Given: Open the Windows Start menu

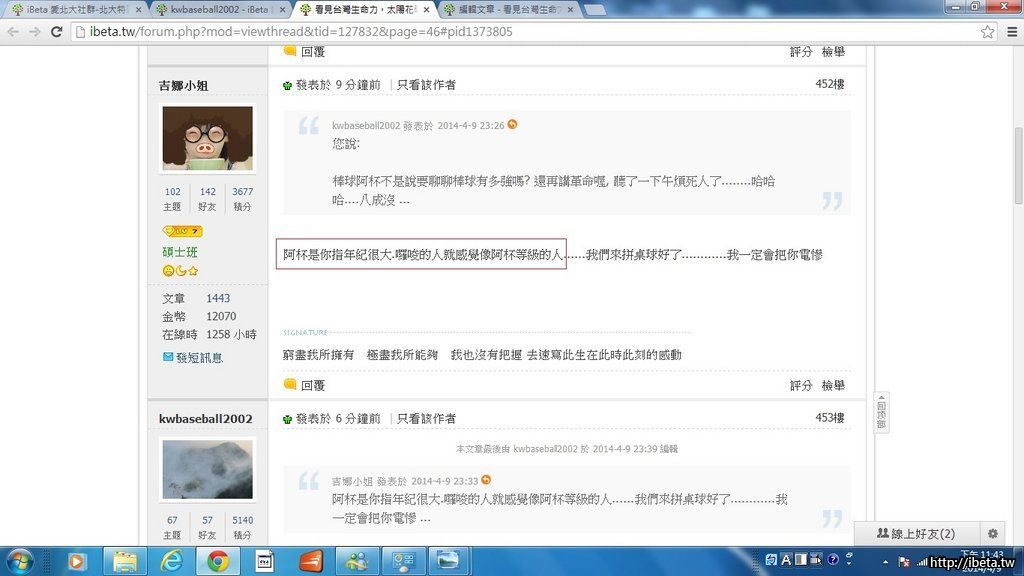Looking at the screenshot, I should 20,560.
